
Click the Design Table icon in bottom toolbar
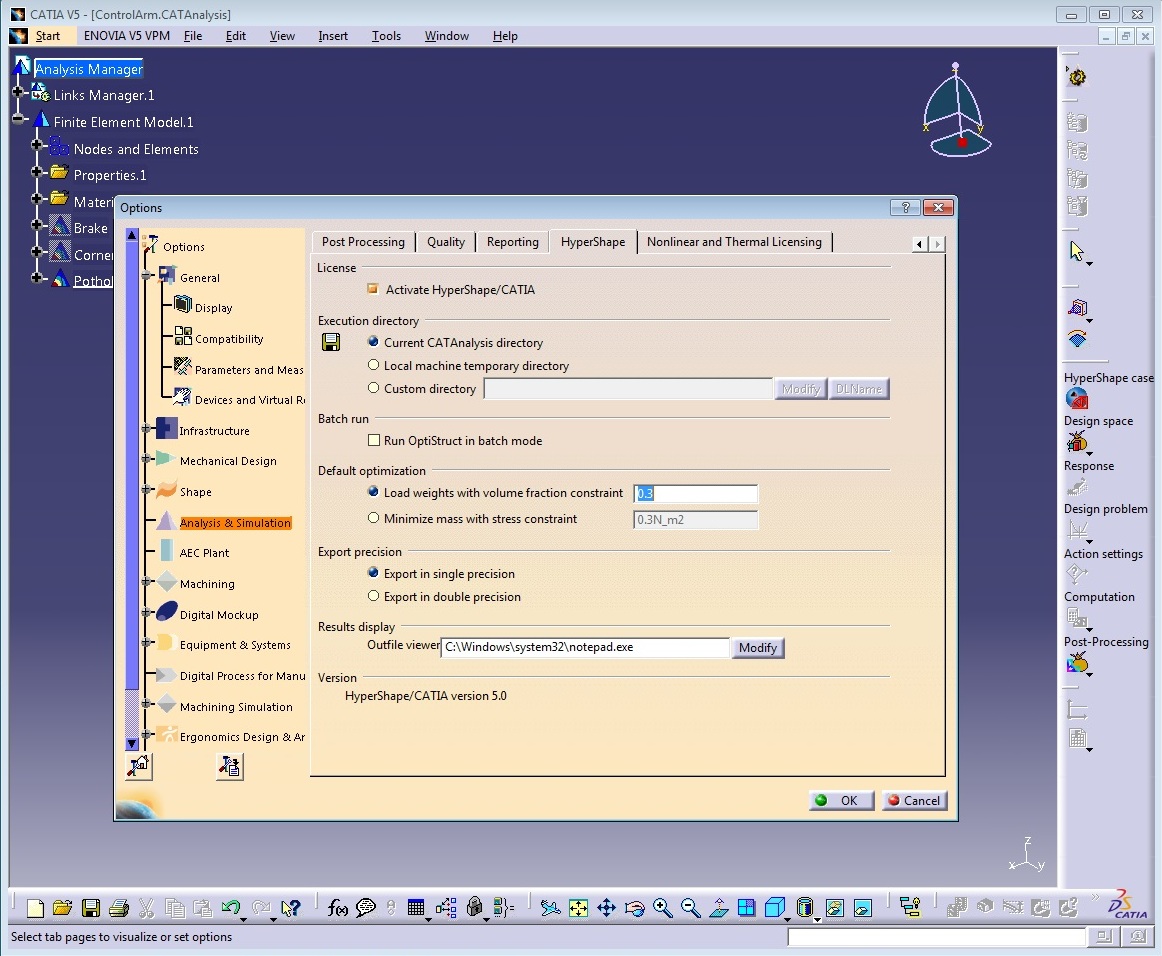416,908
